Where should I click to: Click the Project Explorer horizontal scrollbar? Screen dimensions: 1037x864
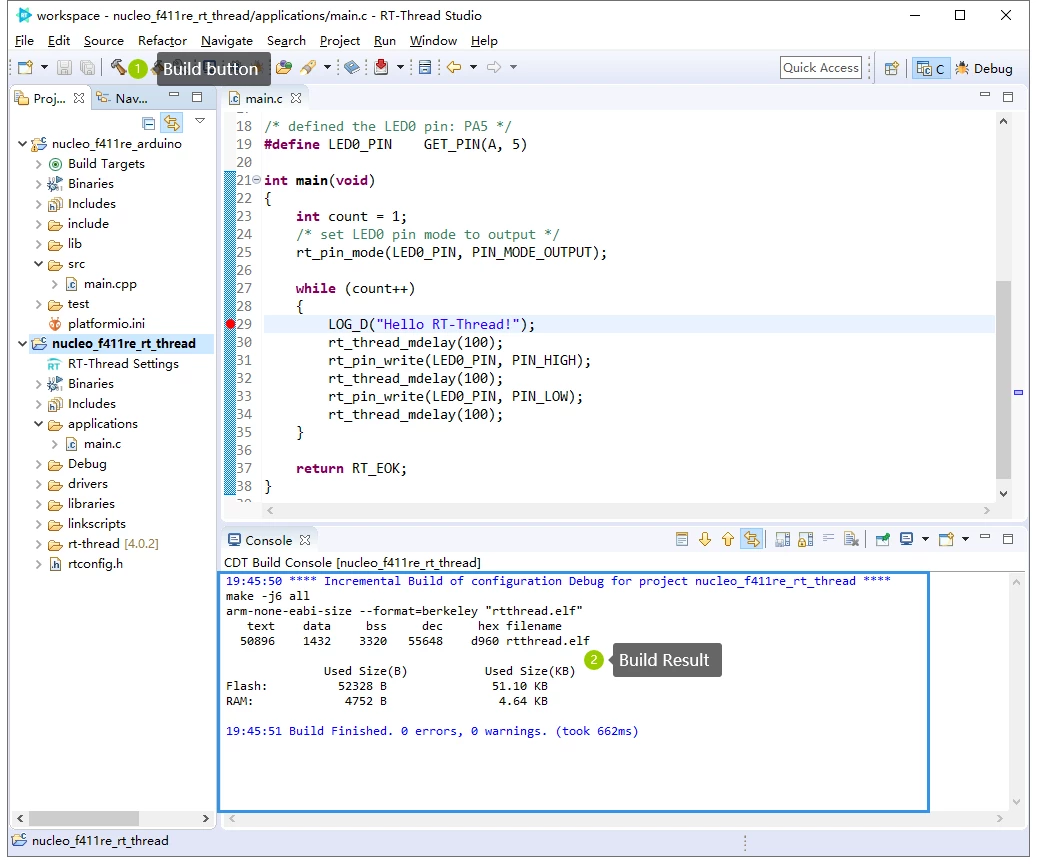[83, 818]
